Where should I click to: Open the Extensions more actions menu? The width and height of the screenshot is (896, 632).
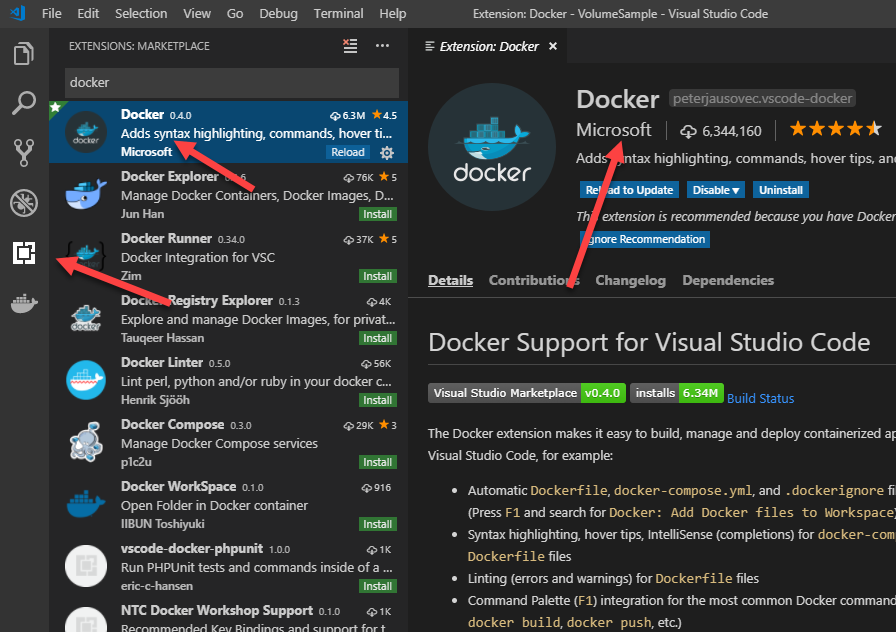coord(382,46)
